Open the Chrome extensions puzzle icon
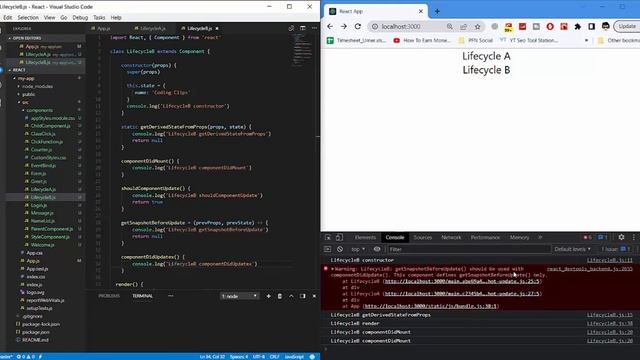Viewport: 640px width, 360px height. [578, 27]
